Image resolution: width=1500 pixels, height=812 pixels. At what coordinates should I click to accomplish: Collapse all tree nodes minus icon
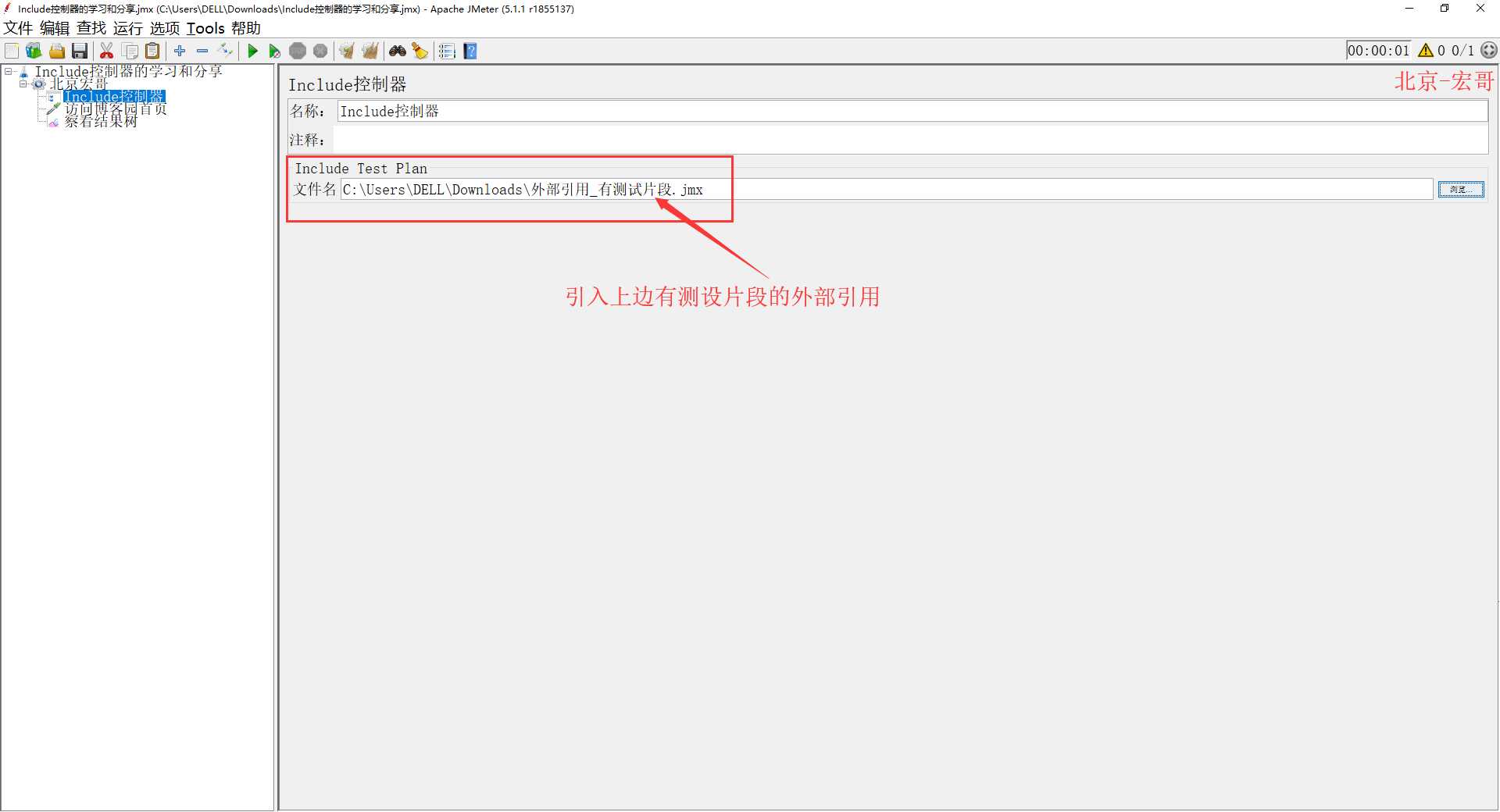click(202, 51)
